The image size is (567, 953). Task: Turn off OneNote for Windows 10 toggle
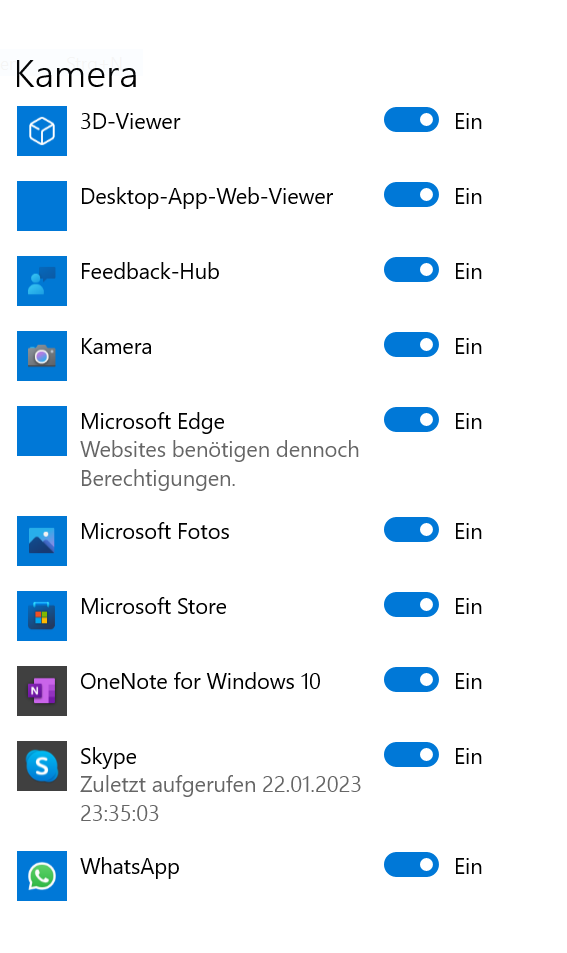point(411,679)
